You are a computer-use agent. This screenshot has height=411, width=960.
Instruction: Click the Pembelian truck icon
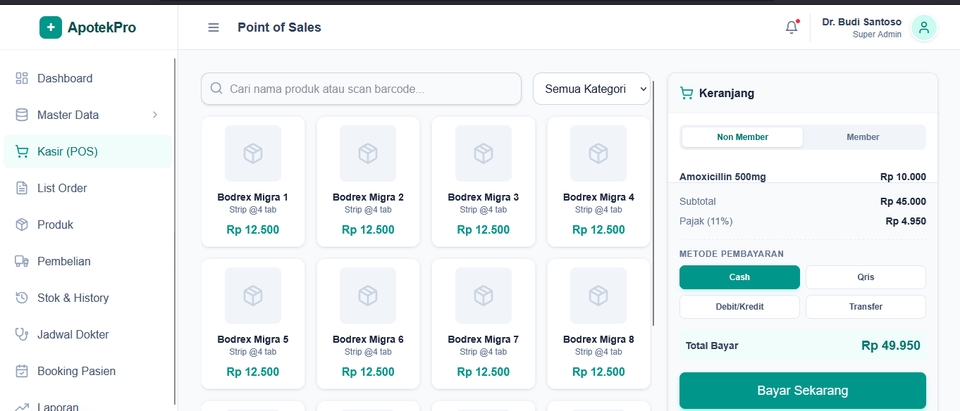(22, 262)
